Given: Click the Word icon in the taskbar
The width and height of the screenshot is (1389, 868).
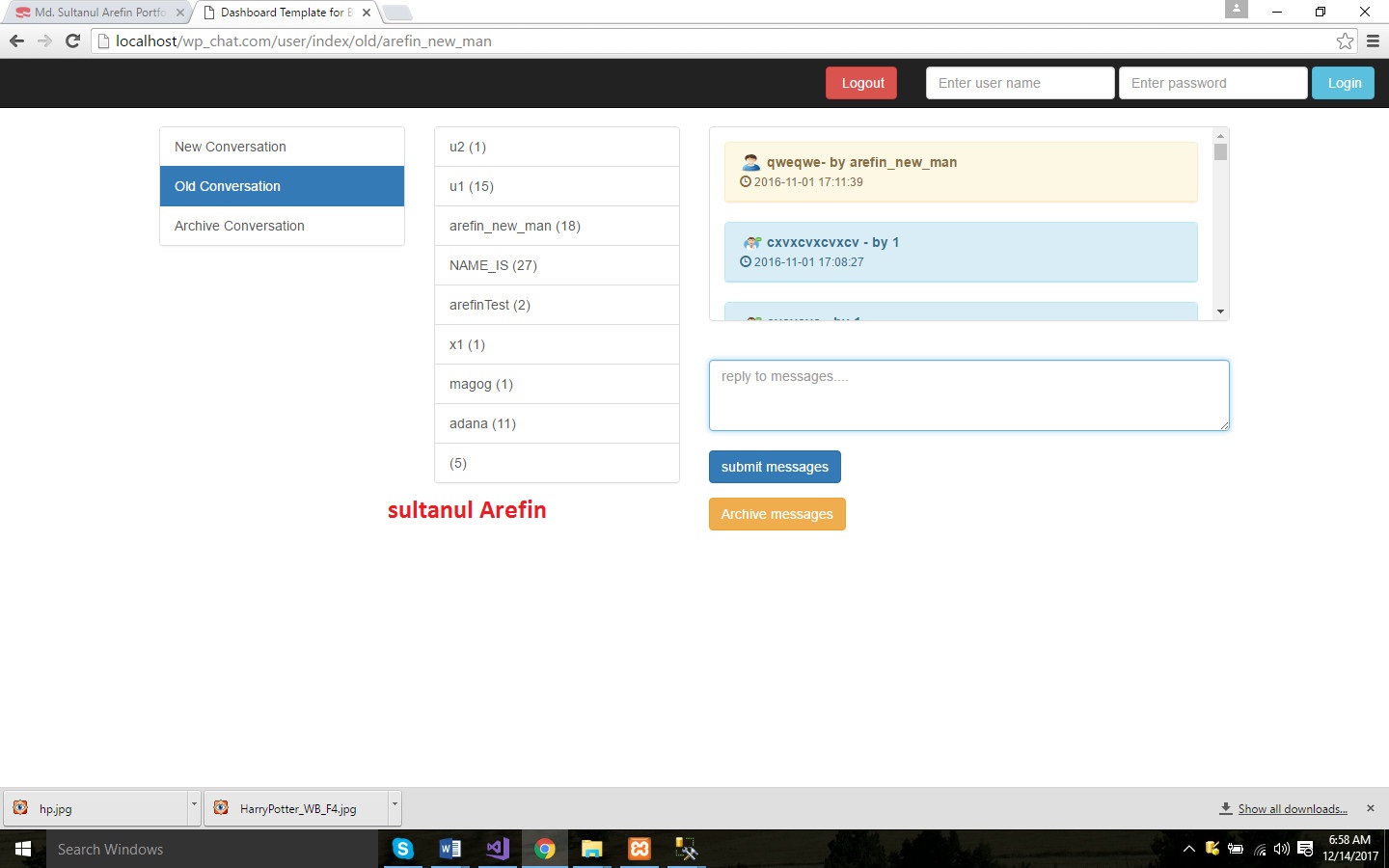Looking at the screenshot, I should point(449,849).
